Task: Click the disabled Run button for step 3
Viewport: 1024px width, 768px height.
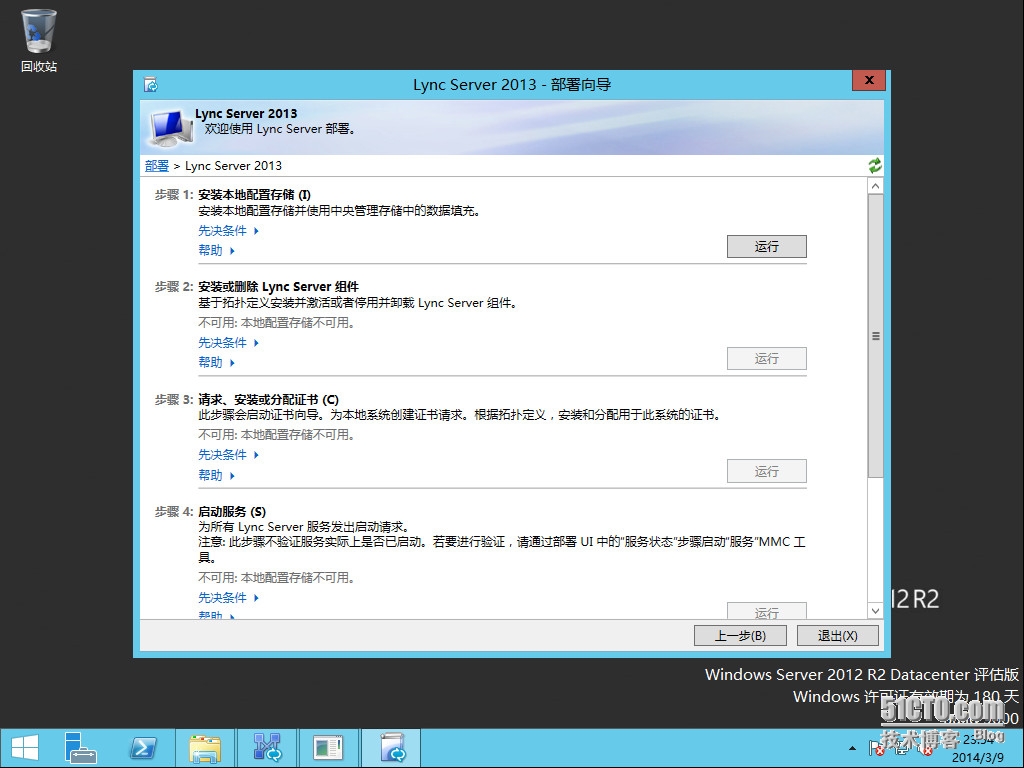Action: 767,471
